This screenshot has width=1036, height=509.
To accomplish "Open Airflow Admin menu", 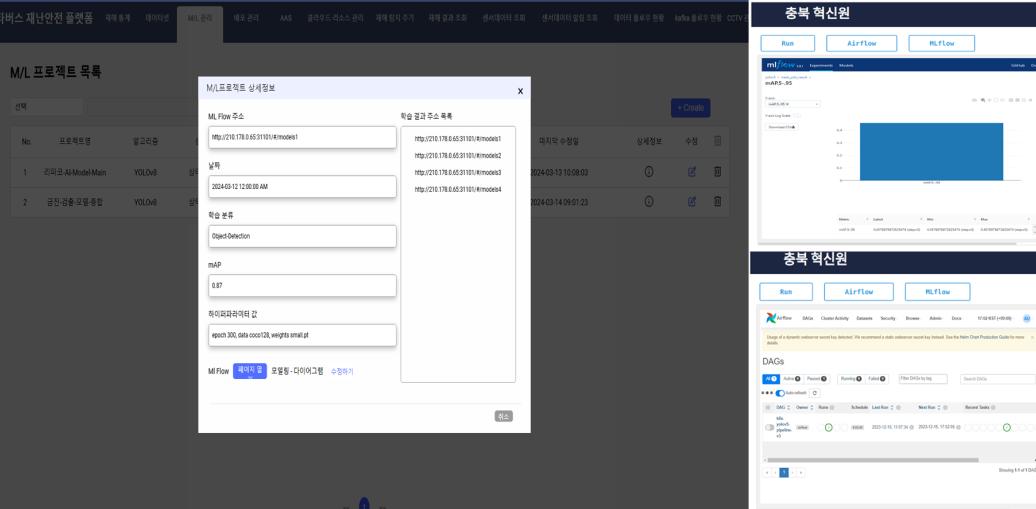I will coord(936,319).
